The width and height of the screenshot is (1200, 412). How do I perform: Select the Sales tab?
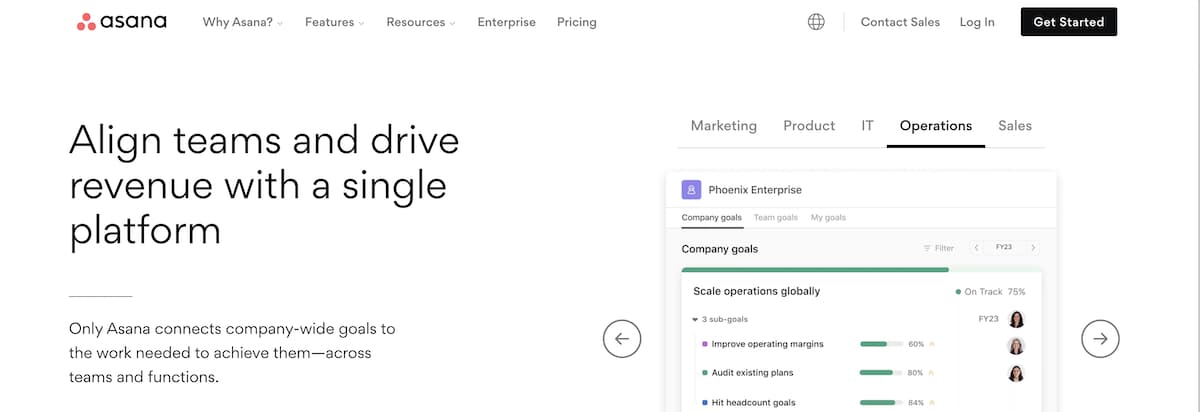1015,126
